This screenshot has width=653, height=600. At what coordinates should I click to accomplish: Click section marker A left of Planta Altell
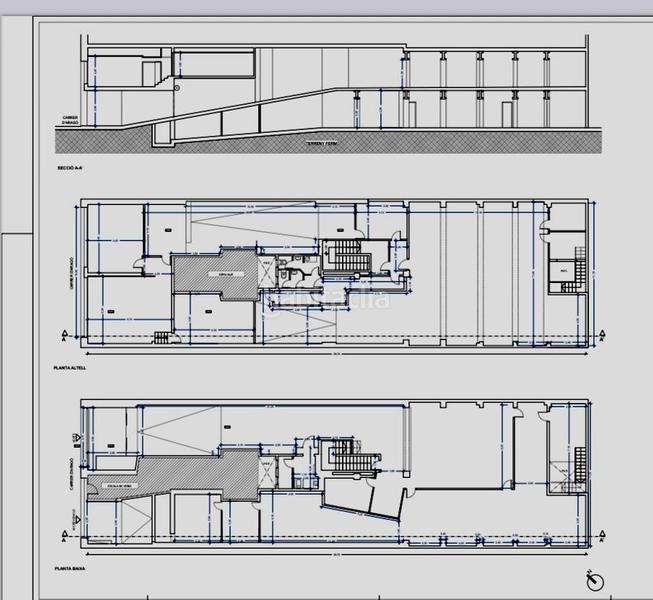(x=66, y=334)
